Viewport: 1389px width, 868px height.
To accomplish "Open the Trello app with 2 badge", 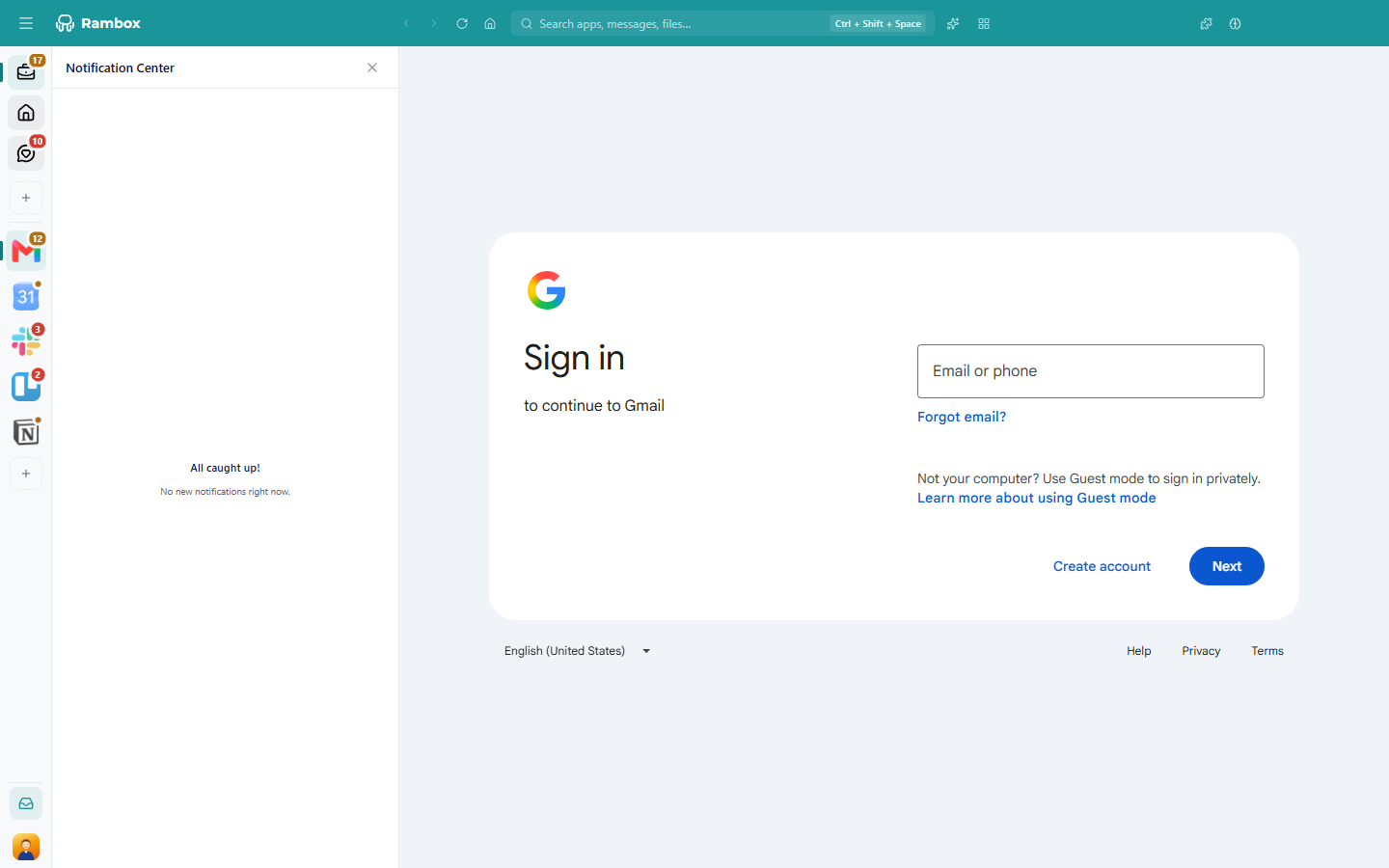I will click(26, 387).
